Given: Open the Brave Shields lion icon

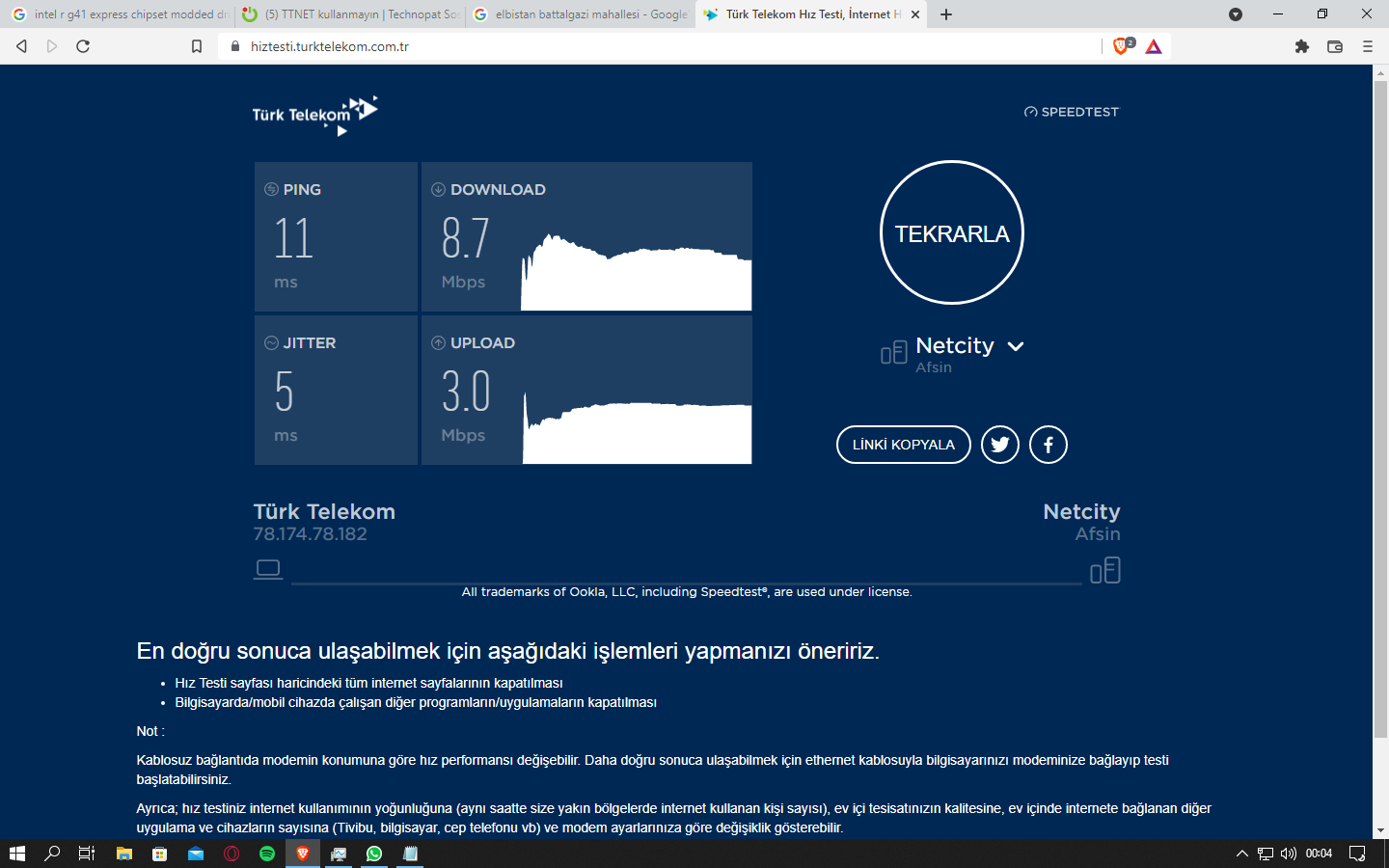Looking at the screenshot, I should tap(1121, 46).
